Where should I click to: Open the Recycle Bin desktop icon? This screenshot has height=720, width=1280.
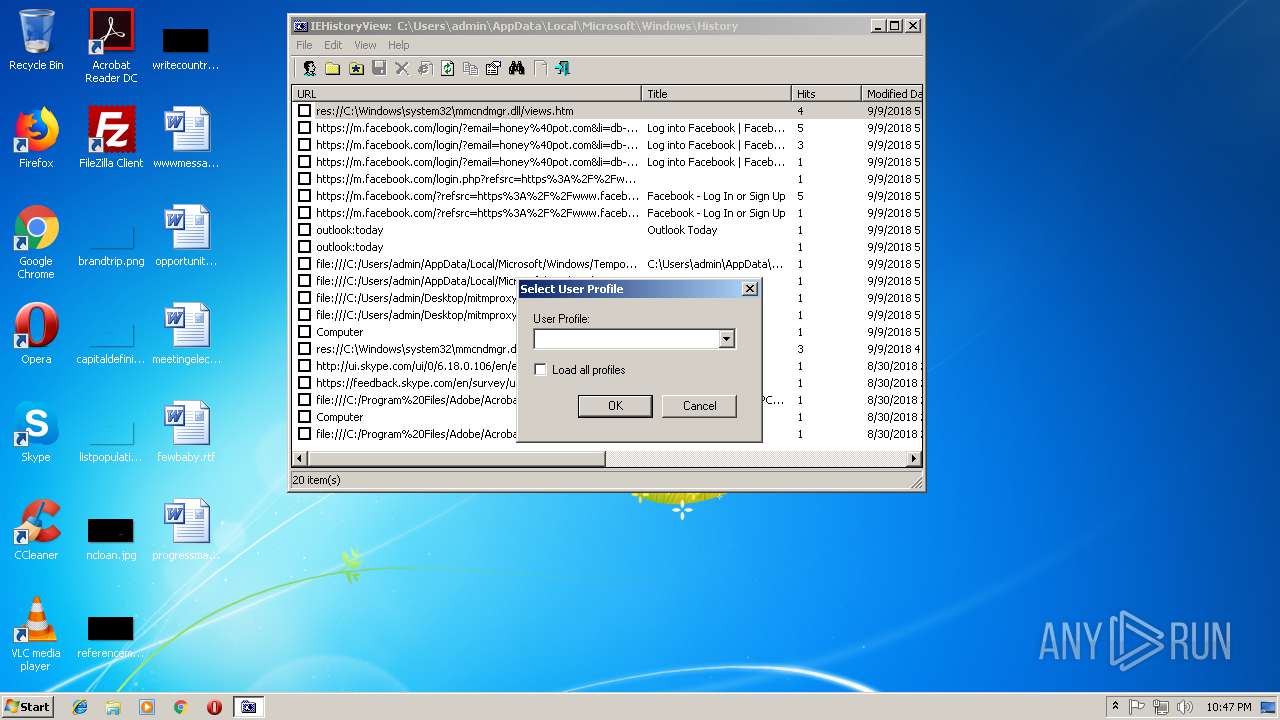[x=36, y=40]
